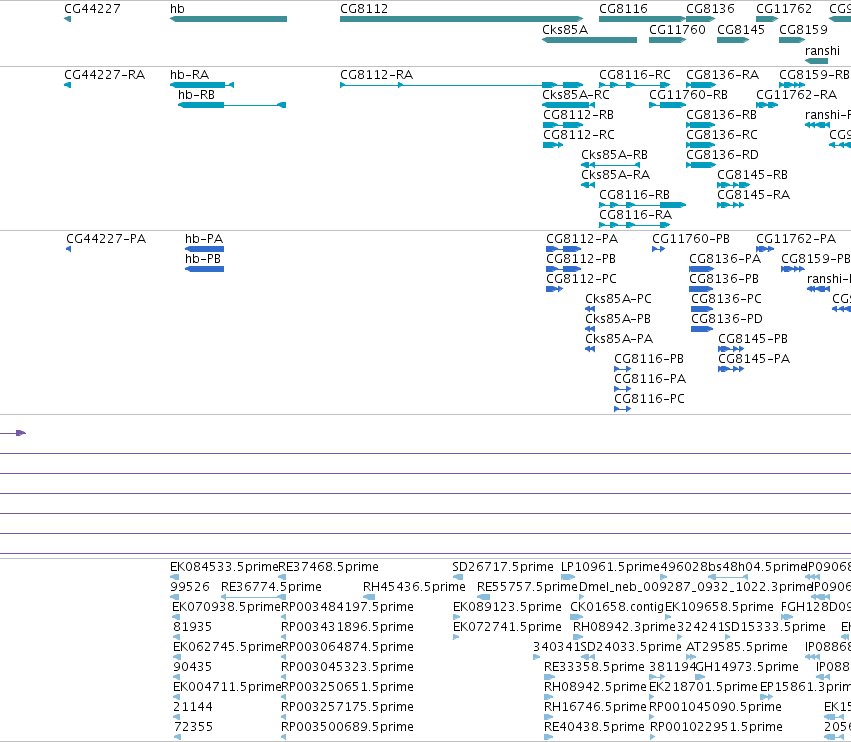Select protein label CG8112-PA
Screen dimensions: 851x742
point(582,239)
